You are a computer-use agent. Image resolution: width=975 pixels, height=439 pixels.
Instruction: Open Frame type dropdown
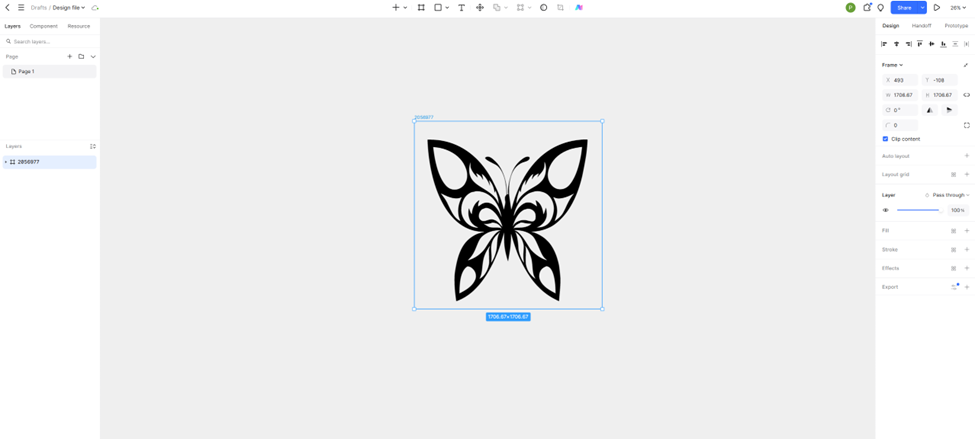tap(892, 65)
